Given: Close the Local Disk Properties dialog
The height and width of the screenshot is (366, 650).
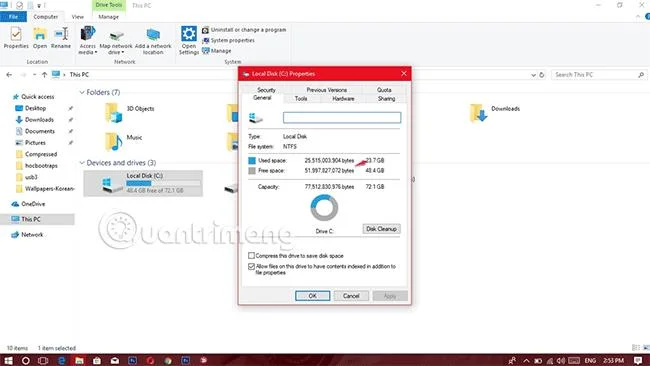Looking at the screenshot, I should pyautogui.click(x=404, y=74).
